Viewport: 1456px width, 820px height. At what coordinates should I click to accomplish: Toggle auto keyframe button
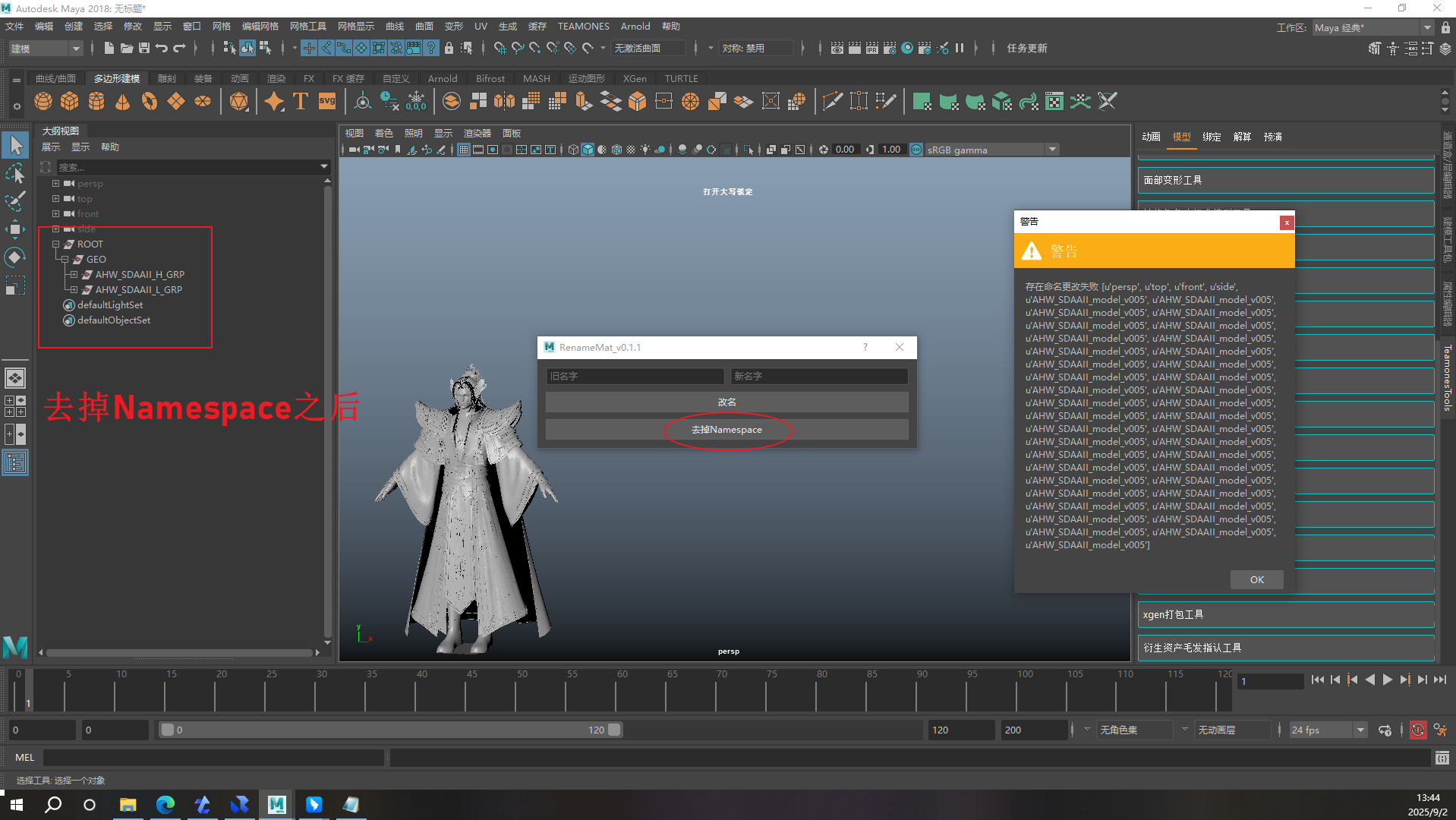click(1417, 730)
